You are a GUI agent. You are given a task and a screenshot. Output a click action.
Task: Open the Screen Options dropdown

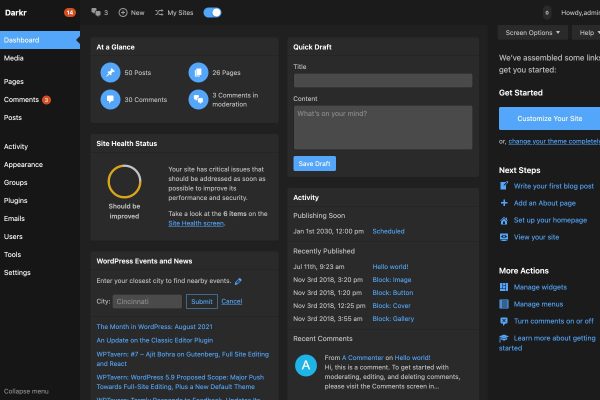[532, 33]
